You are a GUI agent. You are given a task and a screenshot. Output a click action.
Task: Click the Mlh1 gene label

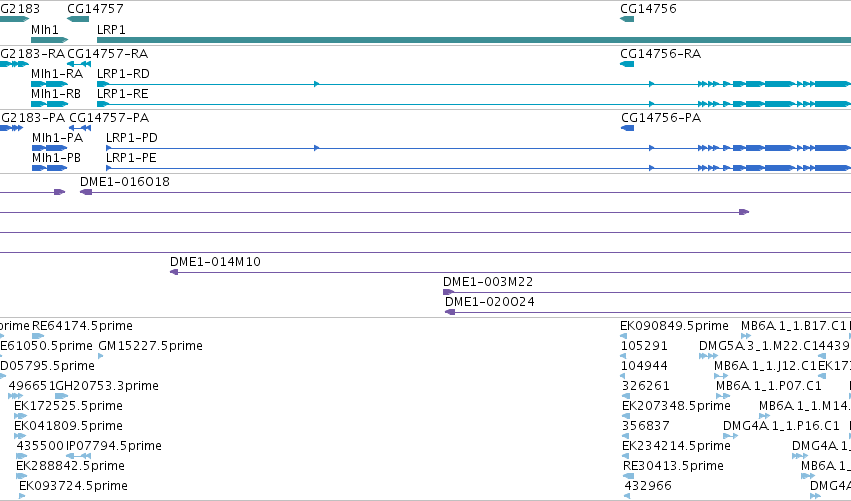click(x=45, y=29)
